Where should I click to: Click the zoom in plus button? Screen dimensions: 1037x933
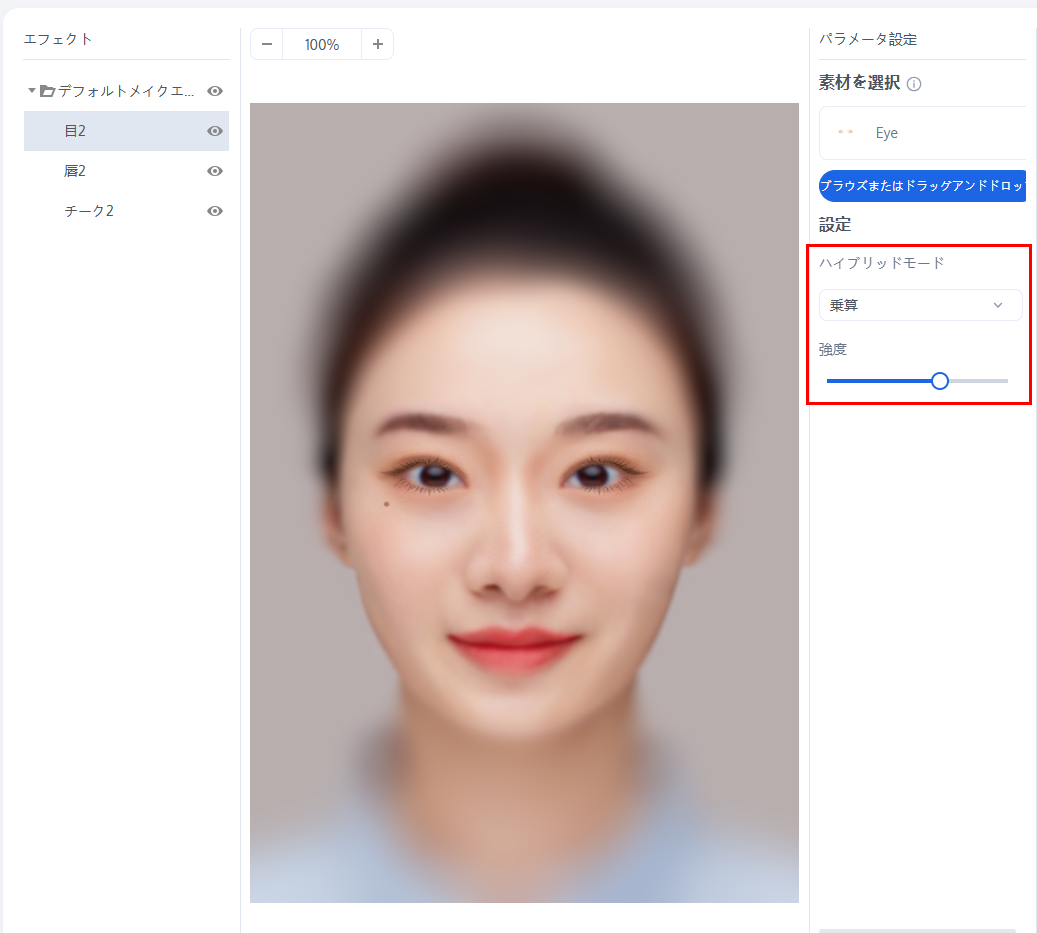[378, 44]
